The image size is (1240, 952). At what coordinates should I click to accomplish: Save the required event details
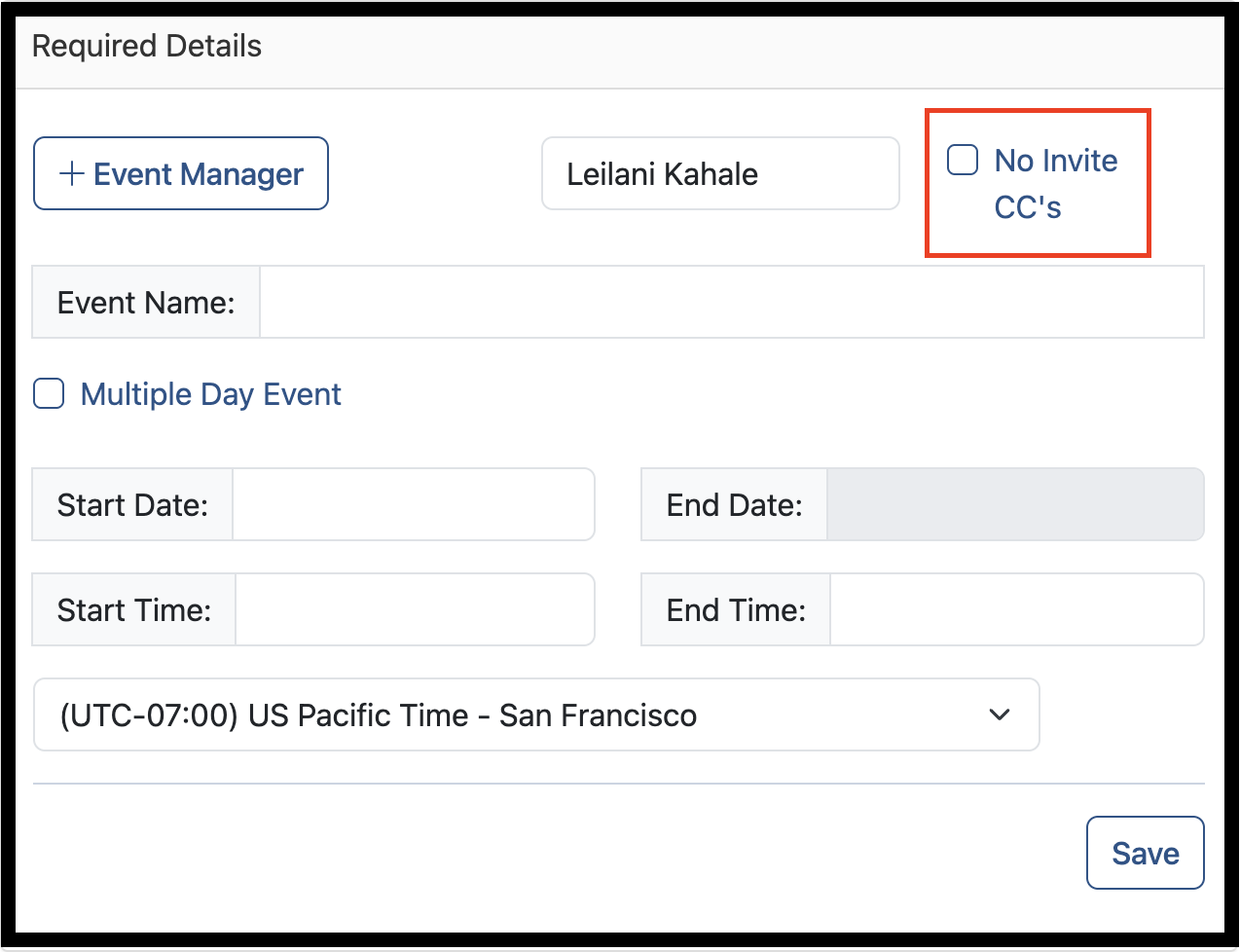[1146, 853]
